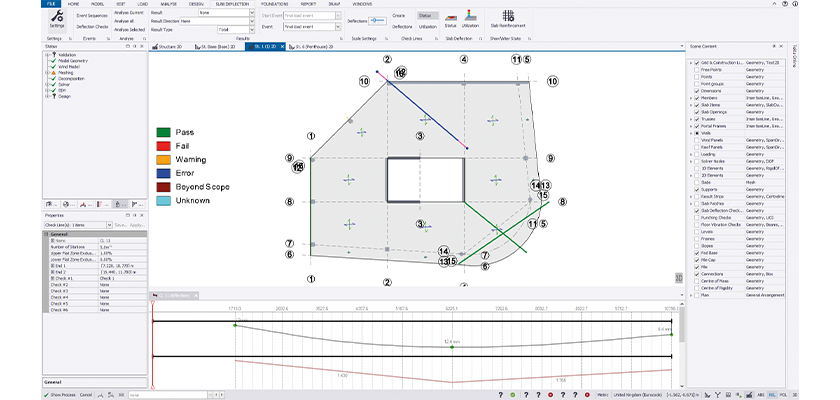Open the Settings tool in the ribbon
This screenshot has width=840, height=400.
tap(56, 22)
